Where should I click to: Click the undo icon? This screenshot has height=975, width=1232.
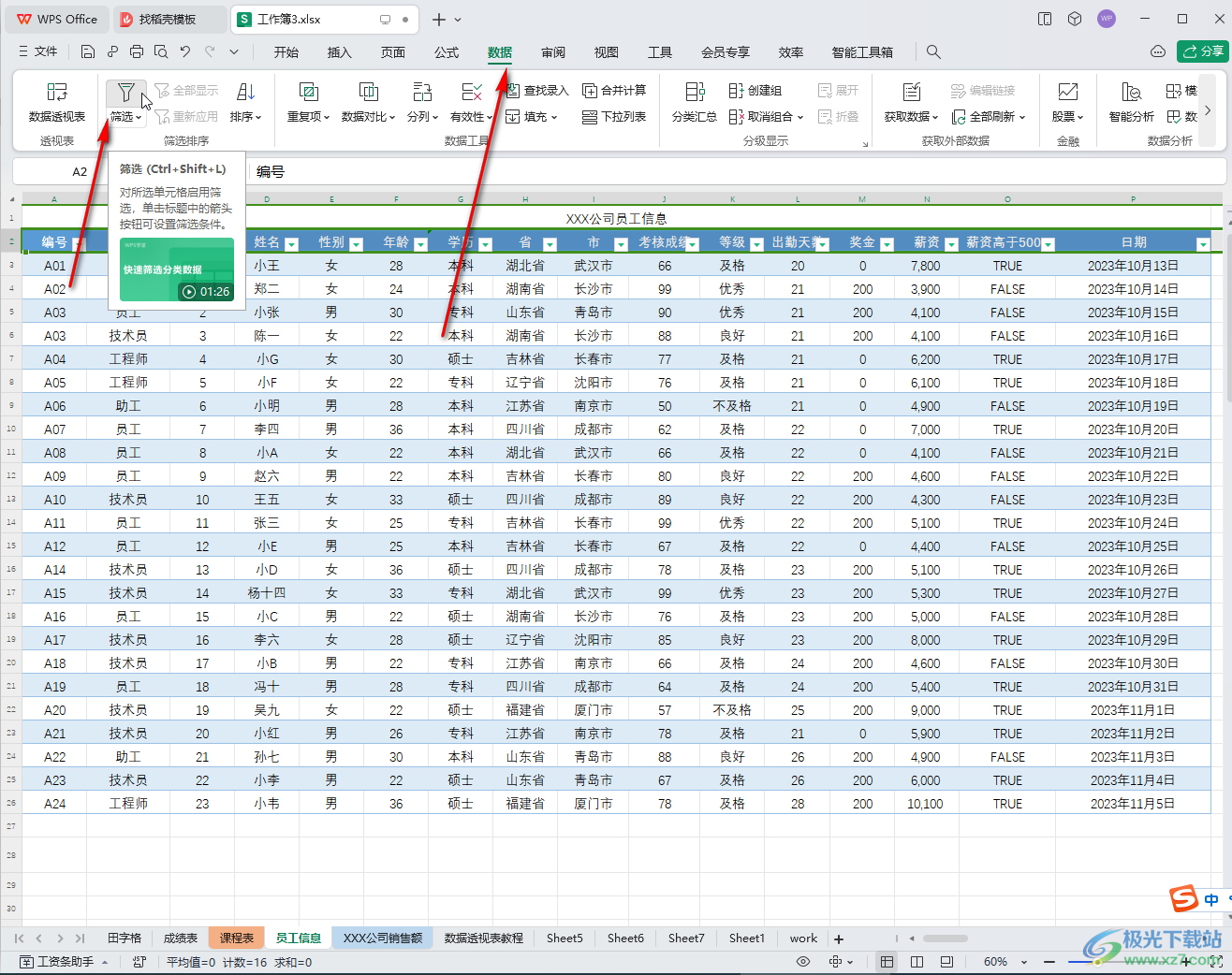[x=185, y=52]
